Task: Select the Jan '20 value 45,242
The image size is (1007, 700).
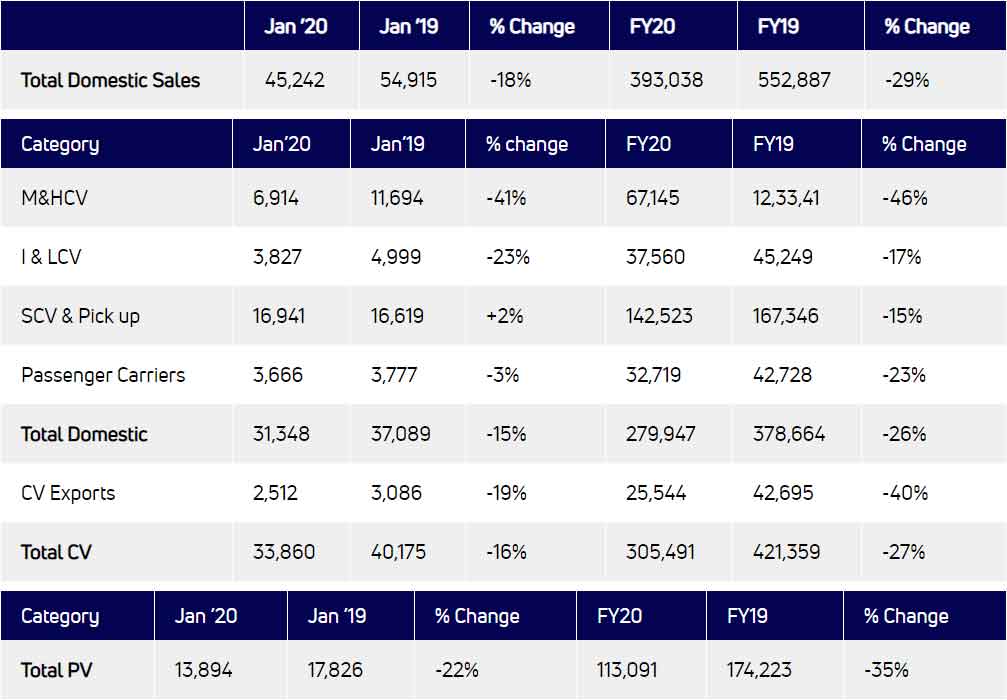Action: (x=295, y=80)
